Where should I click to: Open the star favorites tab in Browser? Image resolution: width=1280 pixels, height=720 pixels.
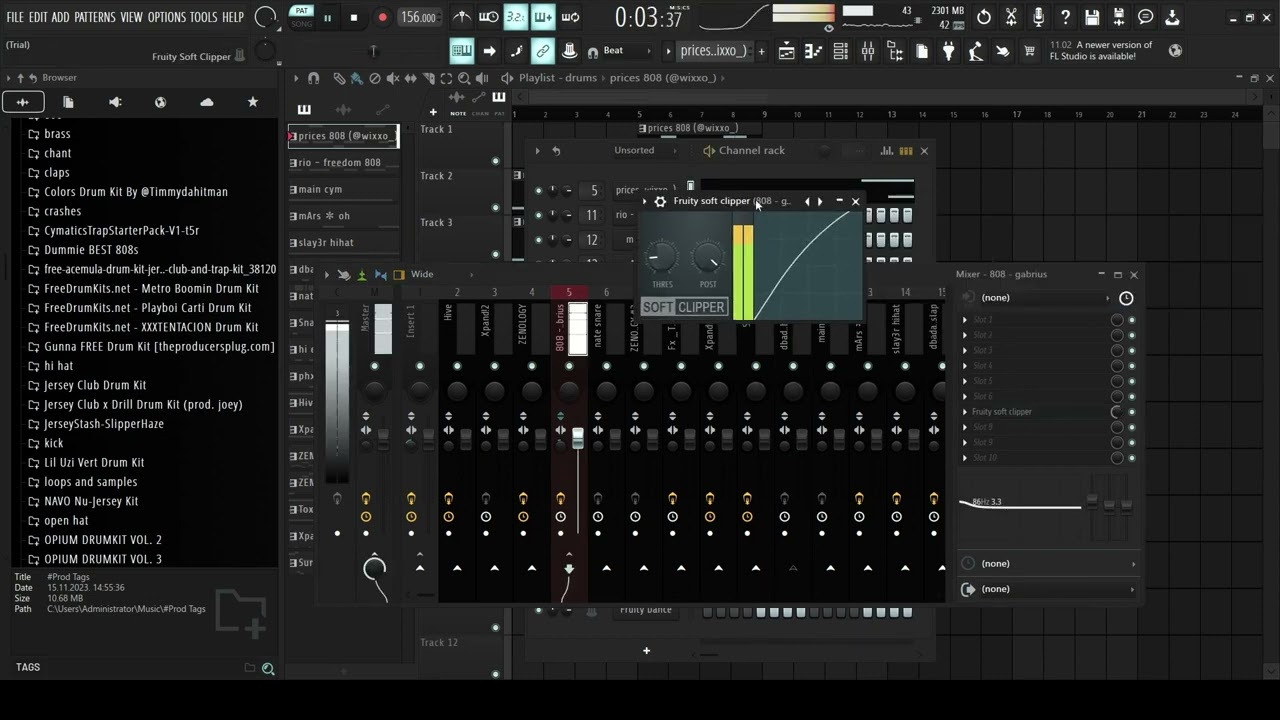tap(253, 102)
